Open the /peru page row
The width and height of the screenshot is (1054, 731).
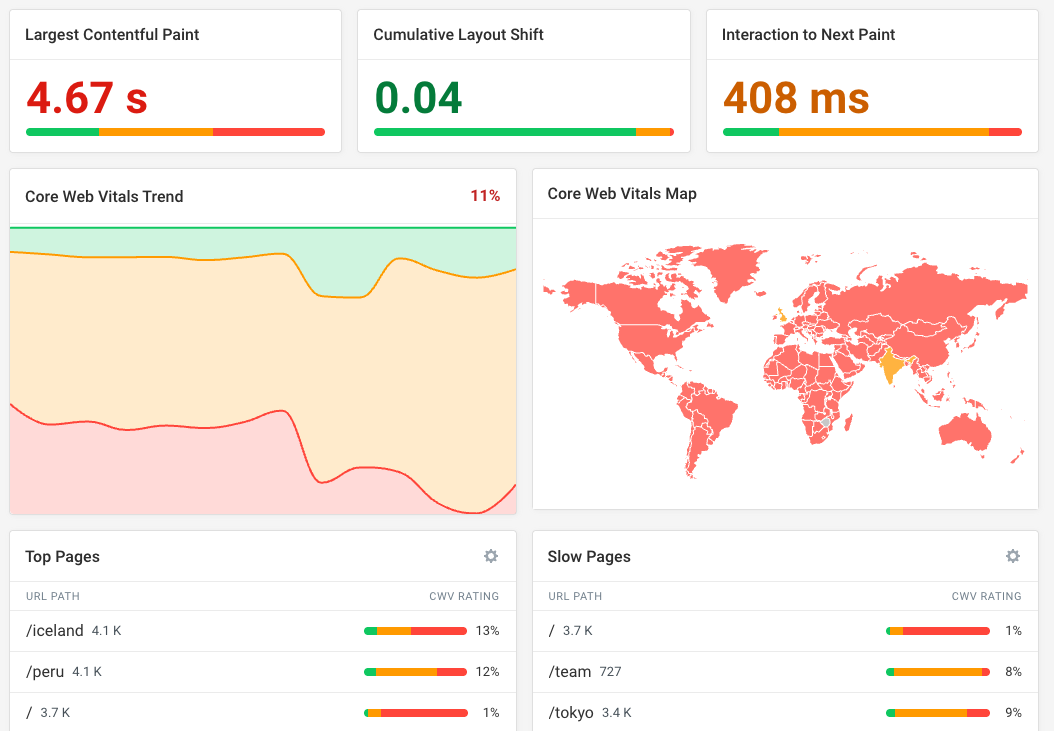tap(263, 672)
